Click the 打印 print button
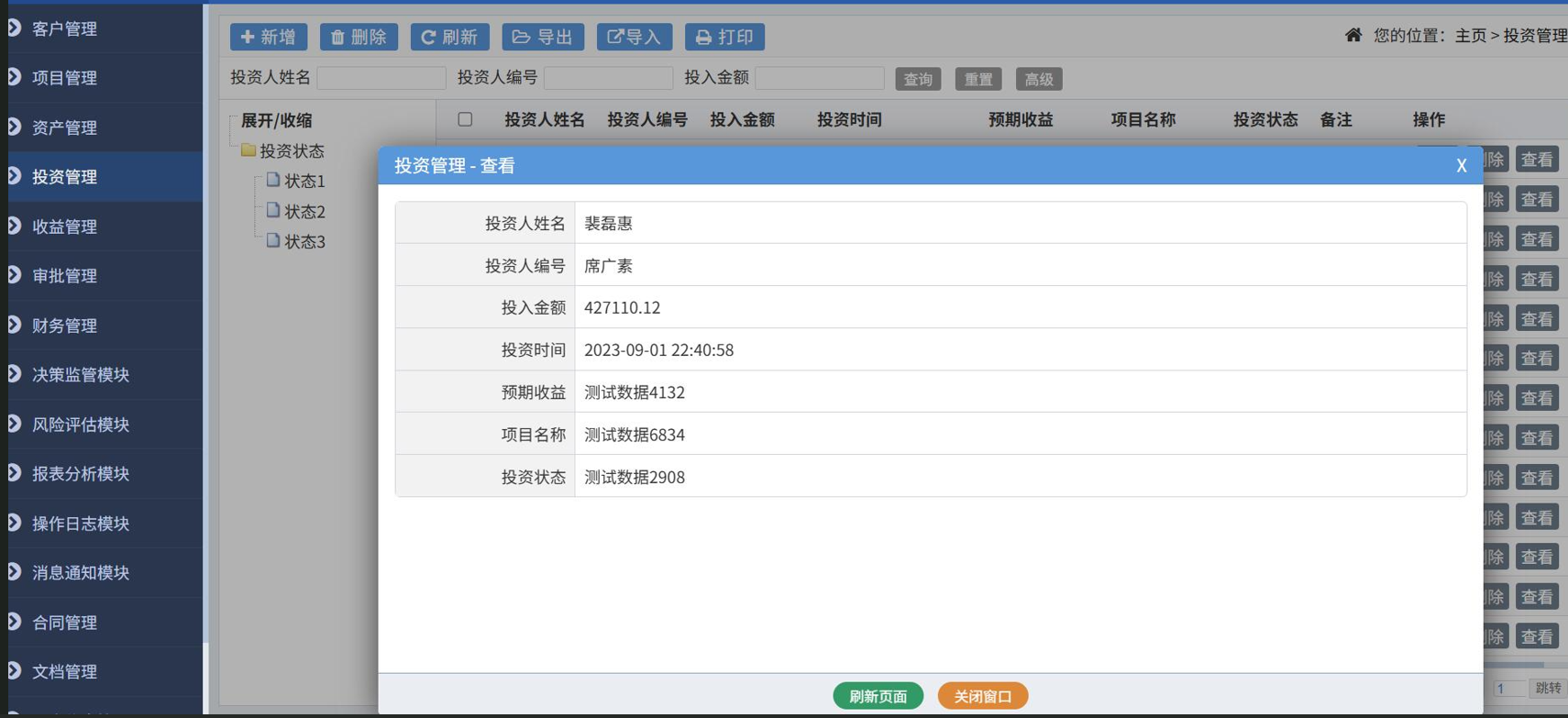1568x718 pixels. [724, 37]
